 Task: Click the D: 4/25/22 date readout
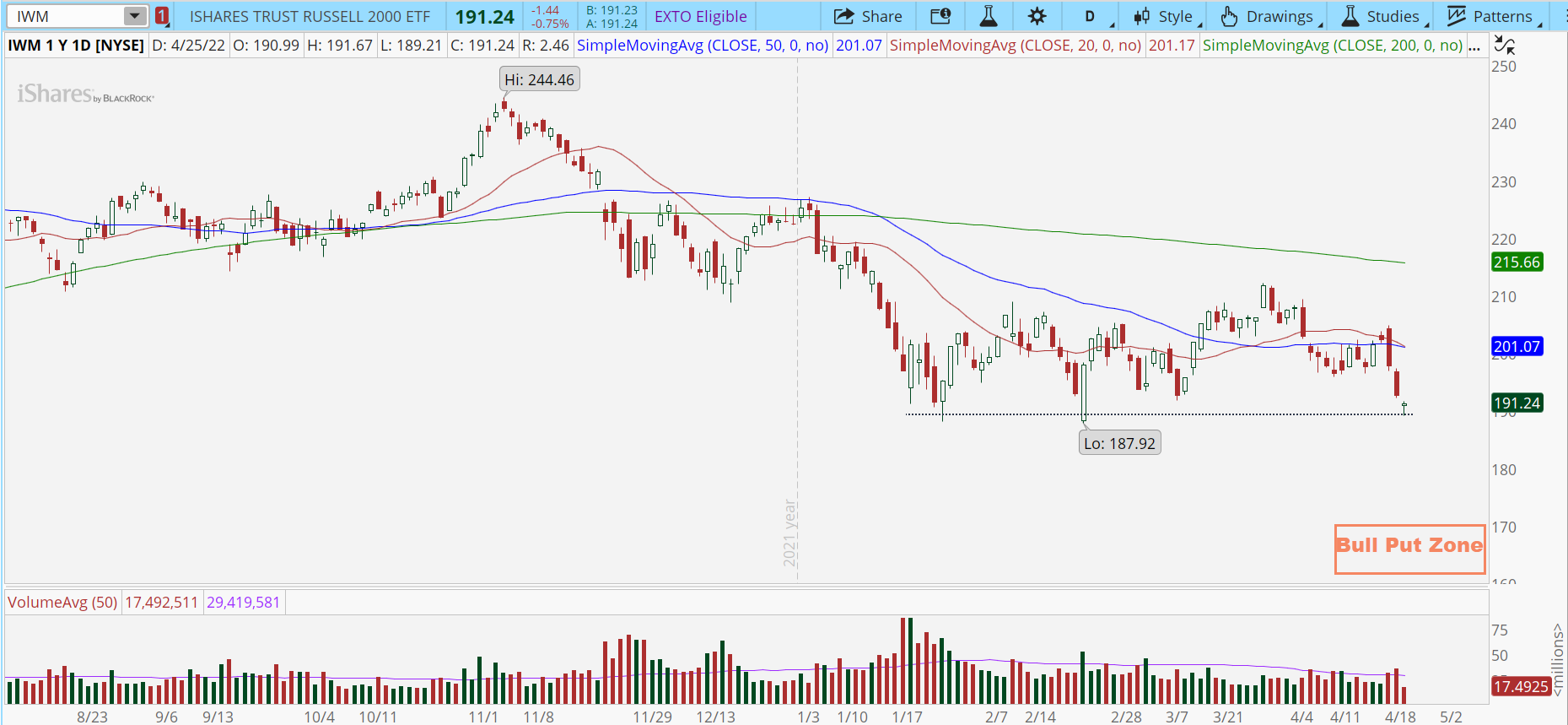click(189, 46)
